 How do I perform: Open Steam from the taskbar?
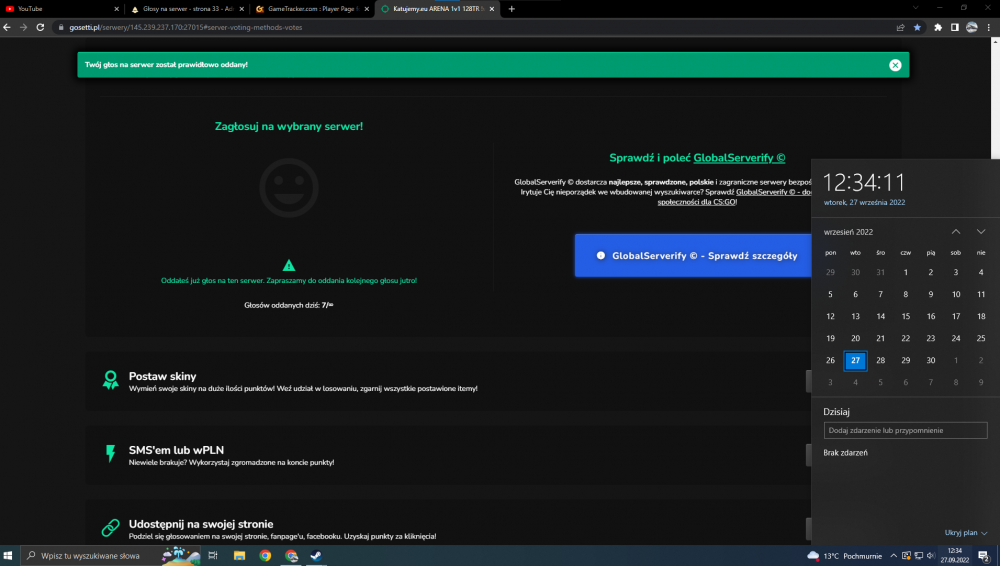(x=316, y=555)
